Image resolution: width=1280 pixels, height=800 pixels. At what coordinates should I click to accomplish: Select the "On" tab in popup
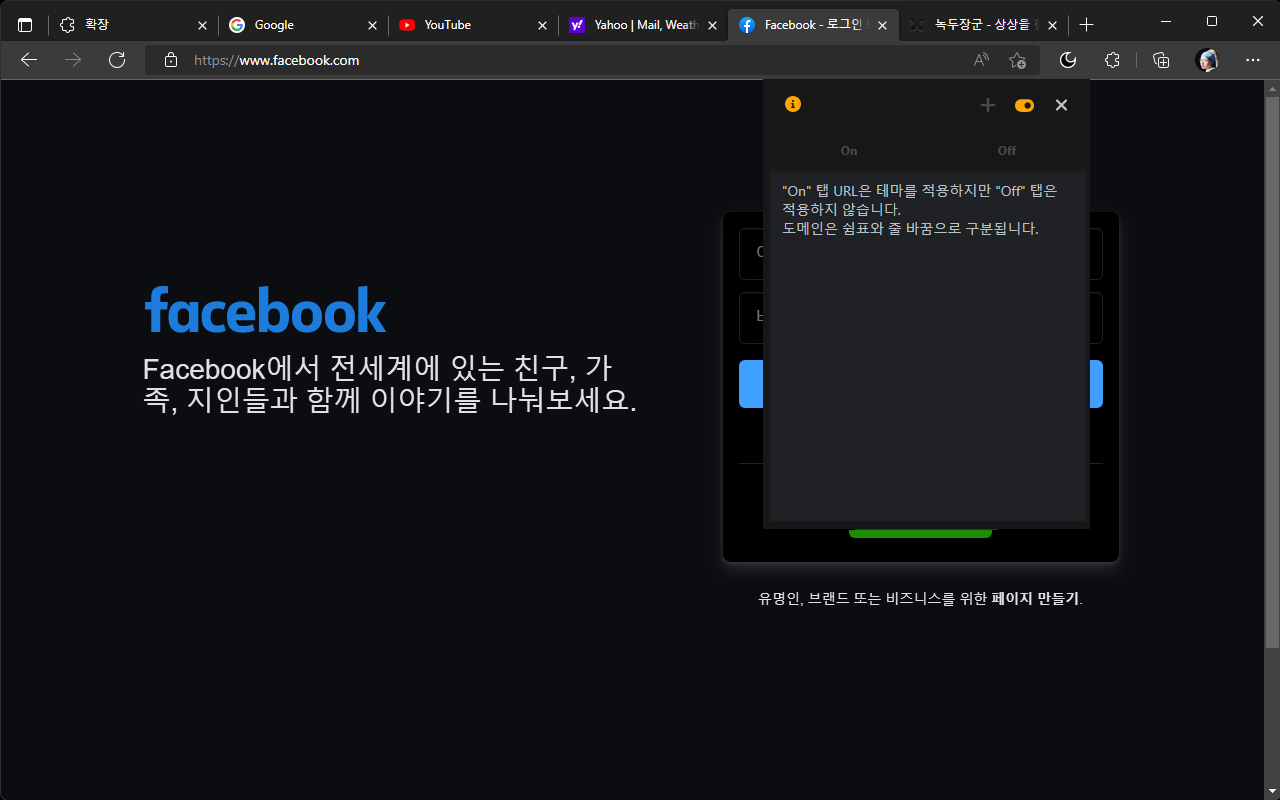coord(848,151)
